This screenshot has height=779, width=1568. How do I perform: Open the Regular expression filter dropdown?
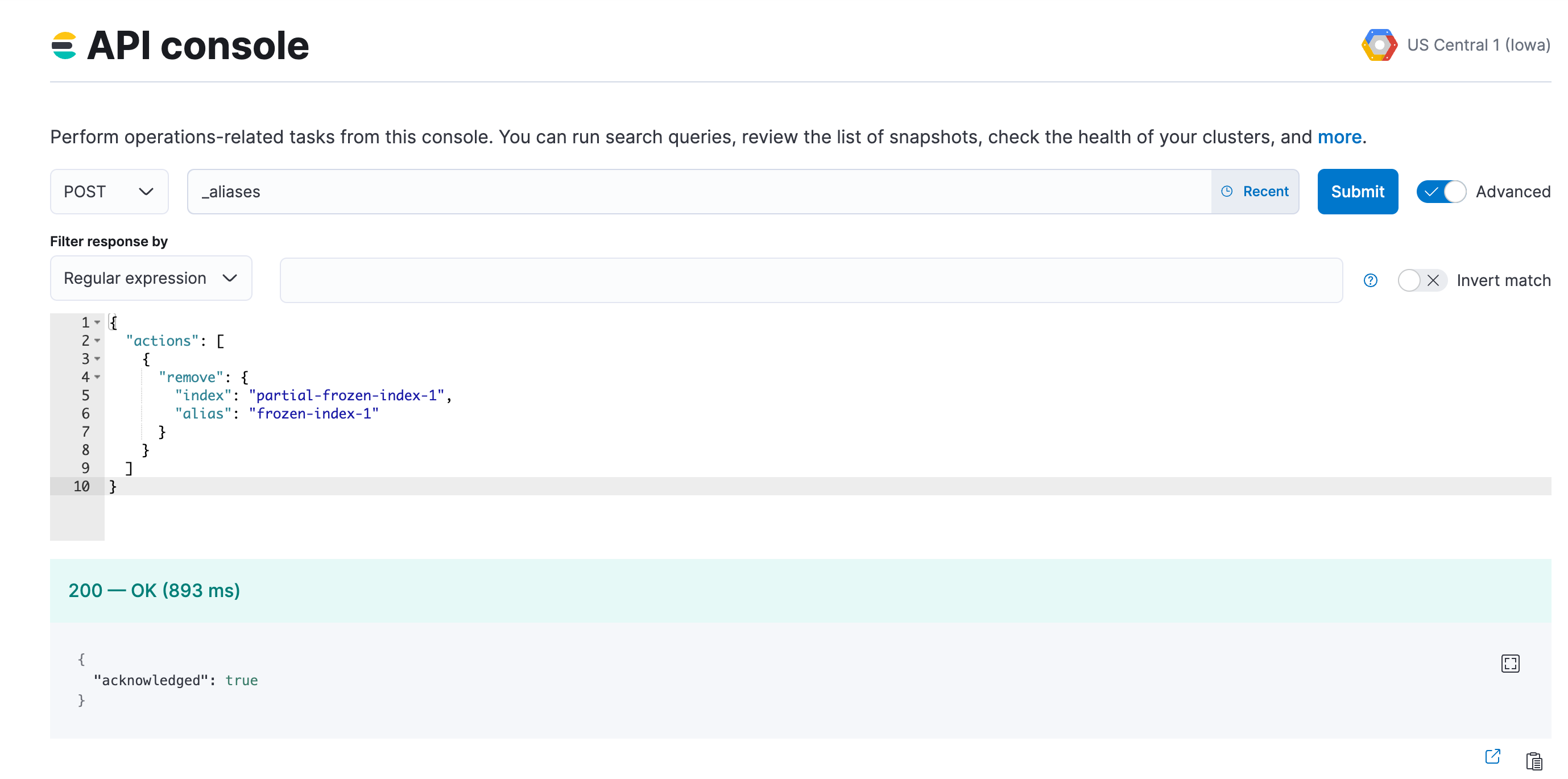pos(150,278)
